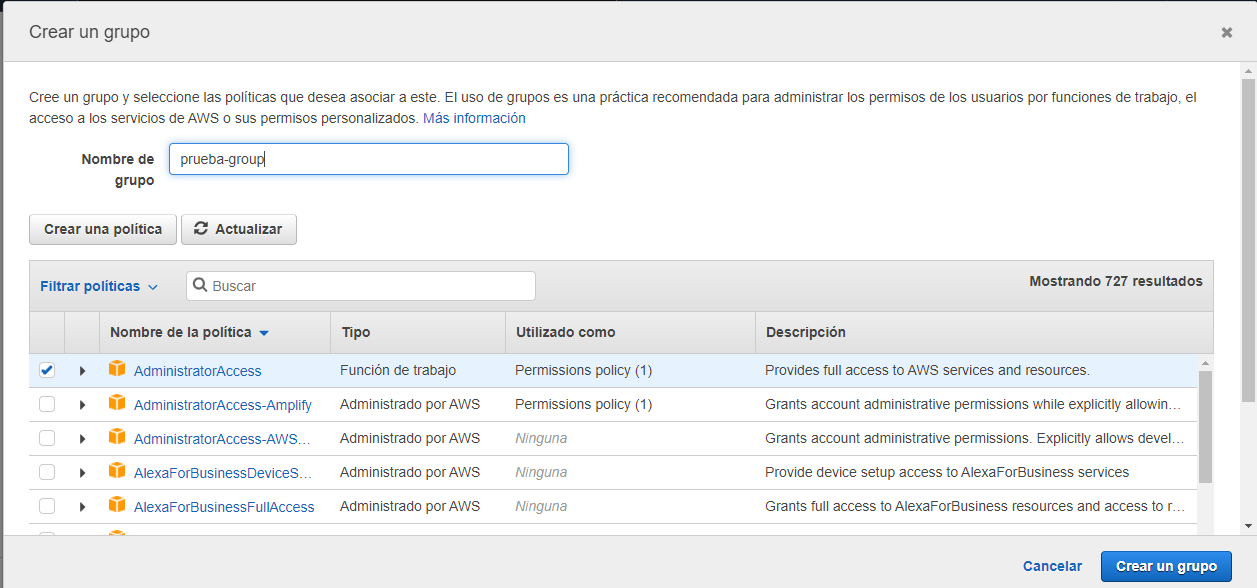Click the magnifier icon in search box

[x=201, y=286]
